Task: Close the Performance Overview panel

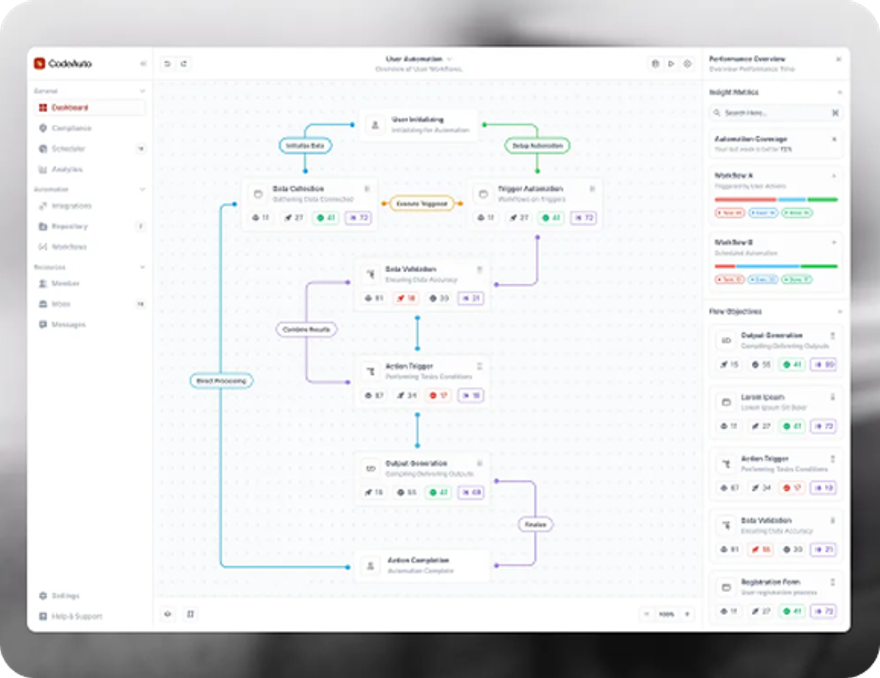Action: [838, 59]
